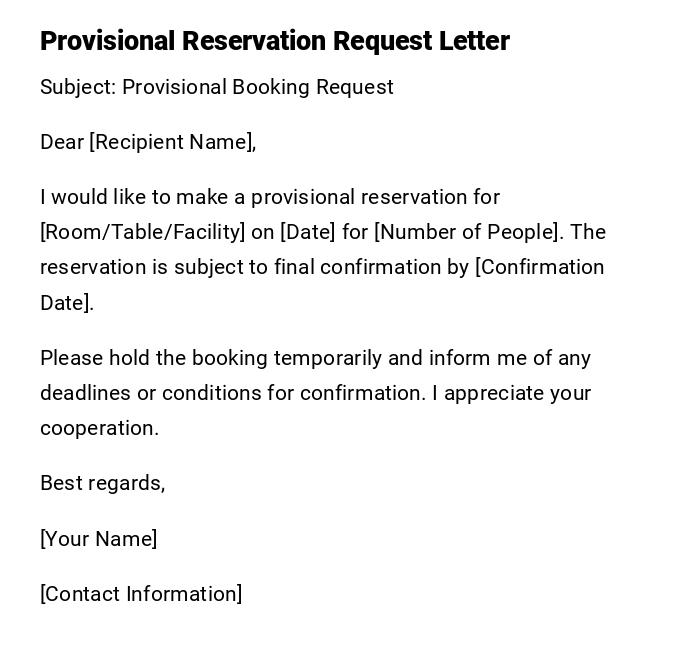Click the word 'temporarily'

pos(328,358)
